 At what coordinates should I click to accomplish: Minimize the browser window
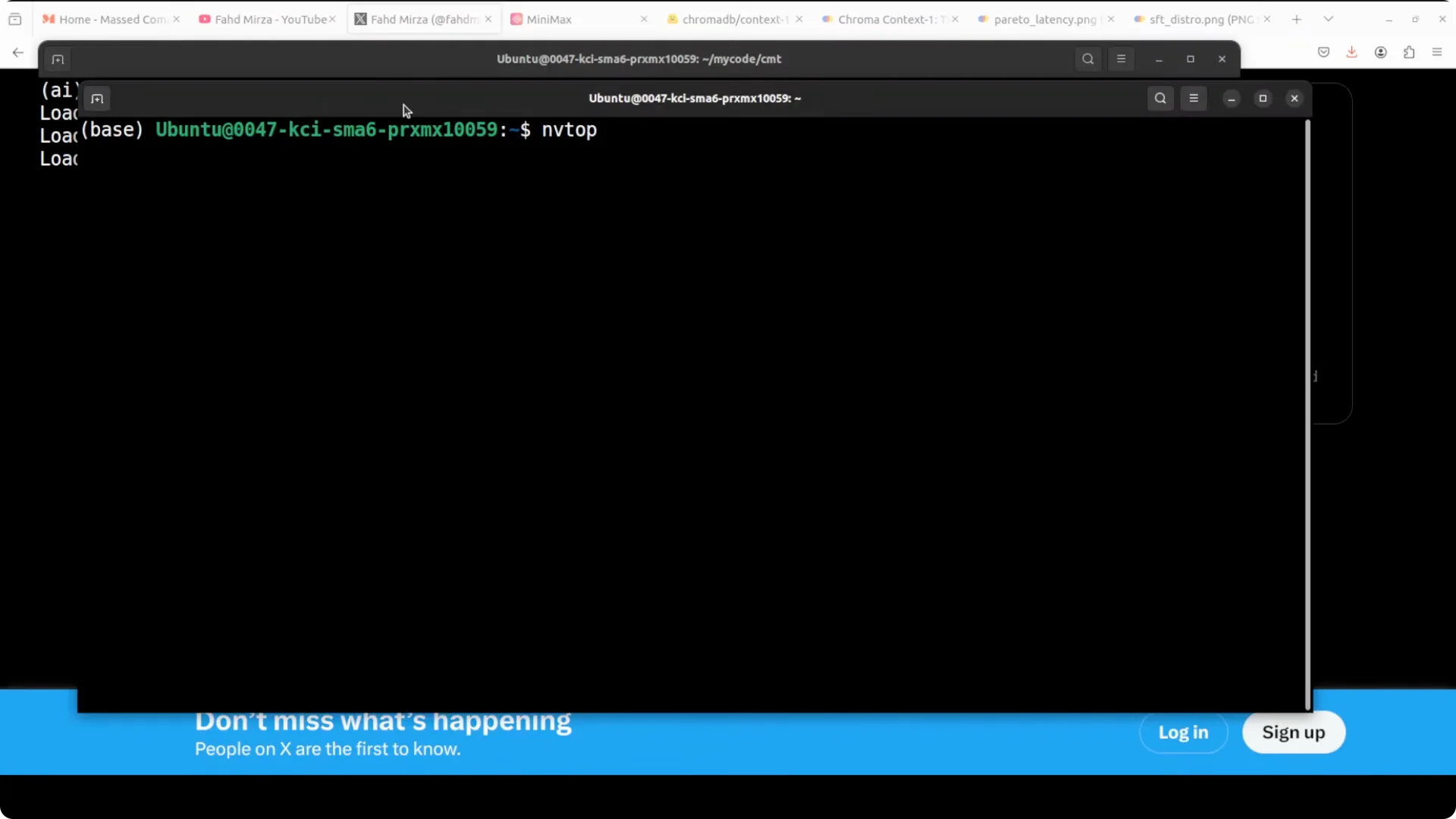tap(1389, 20)
